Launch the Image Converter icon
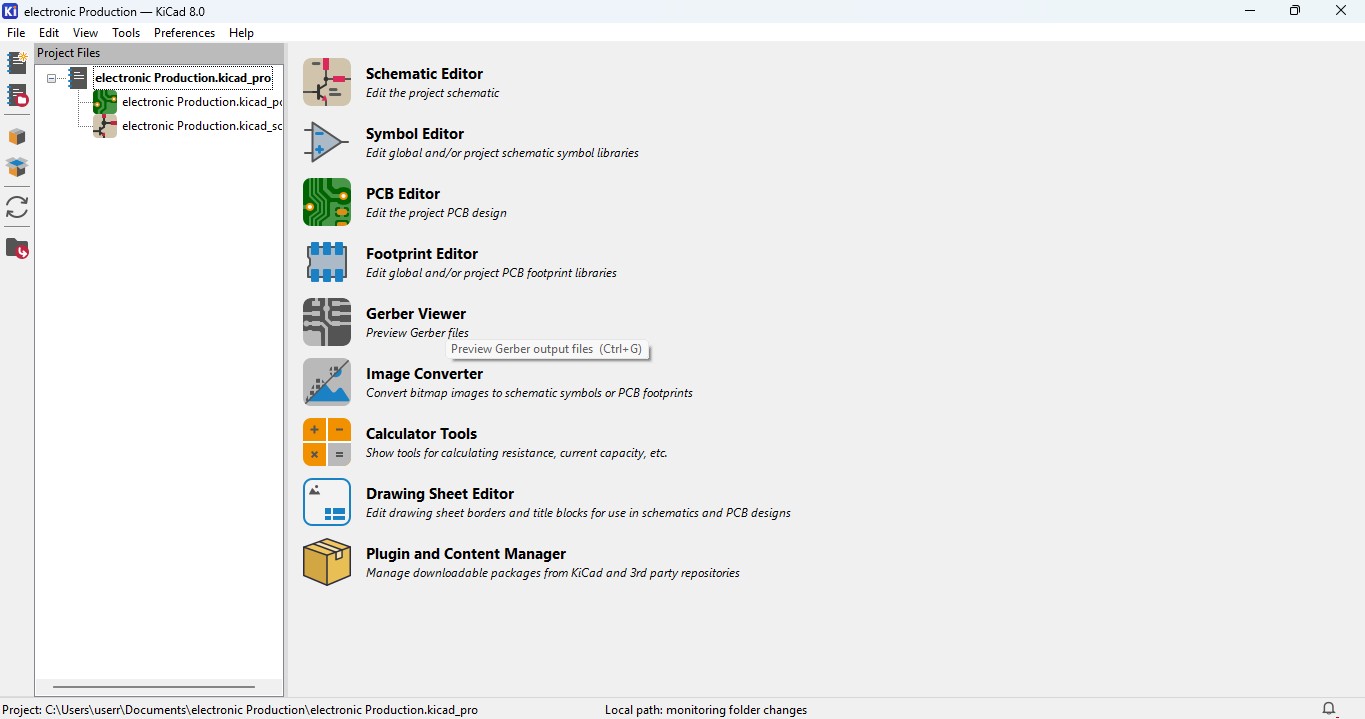The image size is (1365, 719). pyautogui.click(x=327, y=382)
